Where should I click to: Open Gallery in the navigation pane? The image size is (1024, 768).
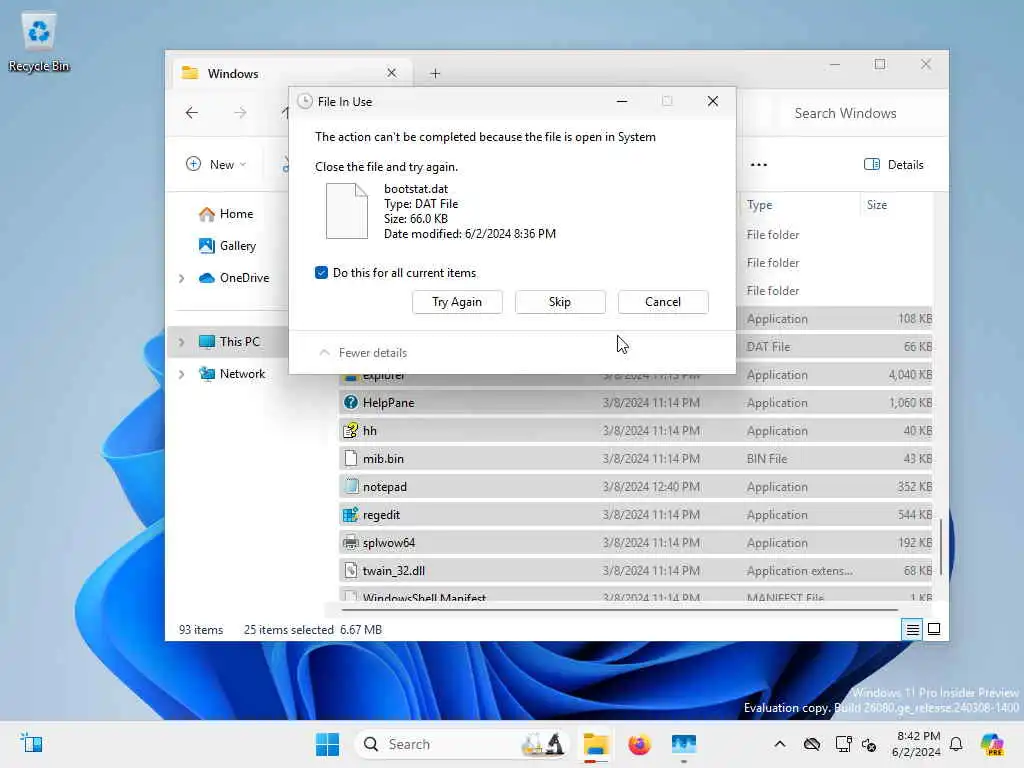227,246
